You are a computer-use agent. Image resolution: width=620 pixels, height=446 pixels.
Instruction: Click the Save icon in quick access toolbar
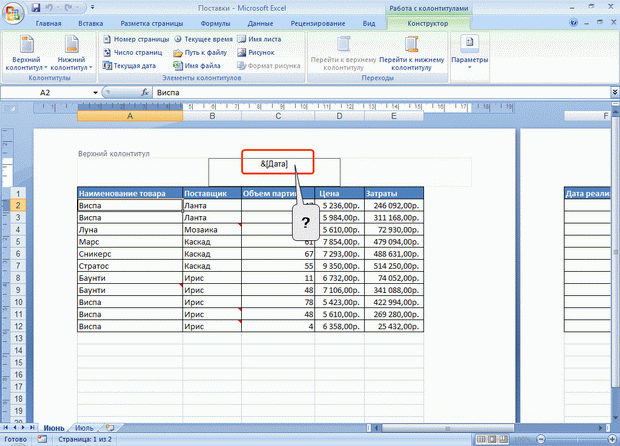coord(36,8)
